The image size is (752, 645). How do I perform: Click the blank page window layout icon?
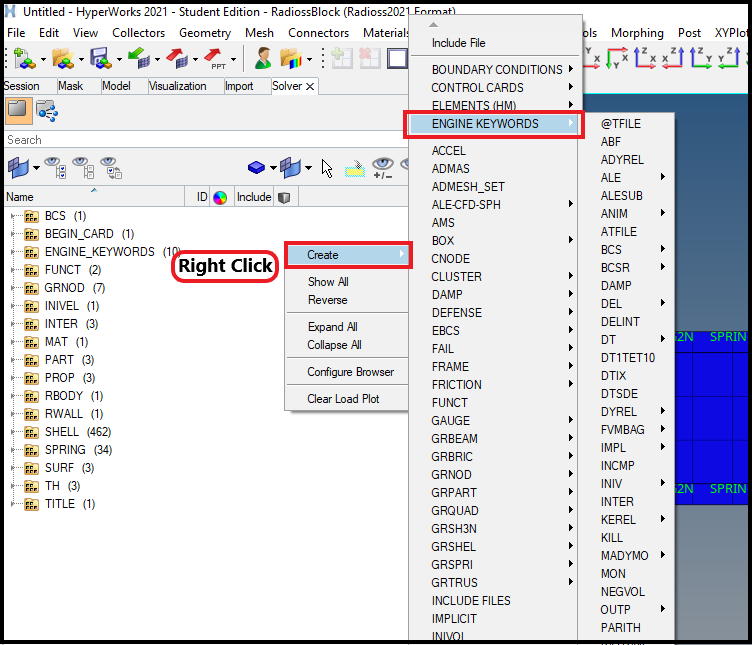(397, 59)
